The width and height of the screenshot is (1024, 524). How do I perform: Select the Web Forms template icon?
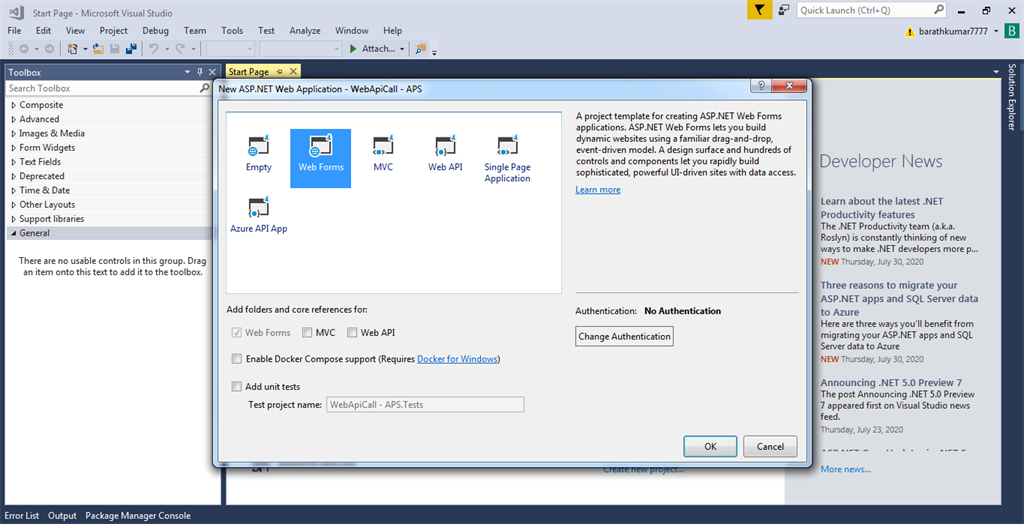pos(321,146)
